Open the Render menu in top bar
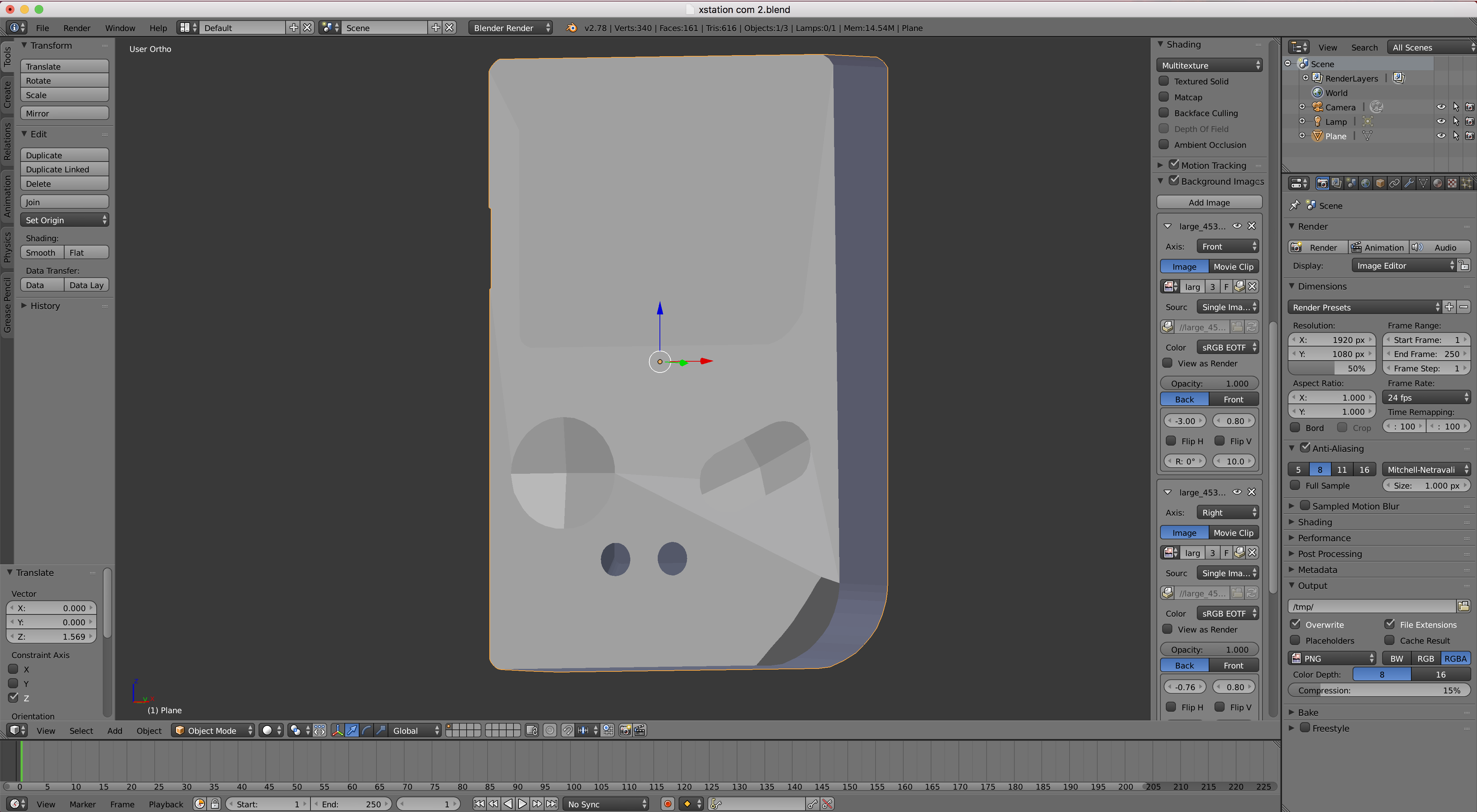Image resolution: width=1477 pixels, height=812 pixels. click(77, 27)
